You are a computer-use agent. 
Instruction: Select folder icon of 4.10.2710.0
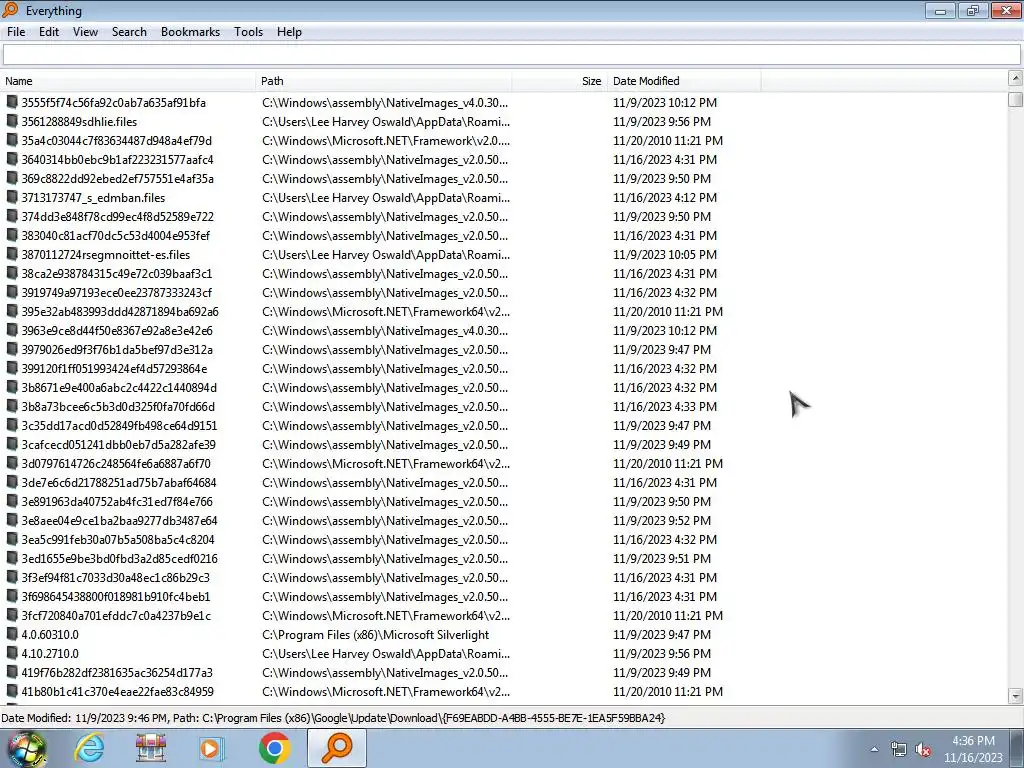point(12,652)
